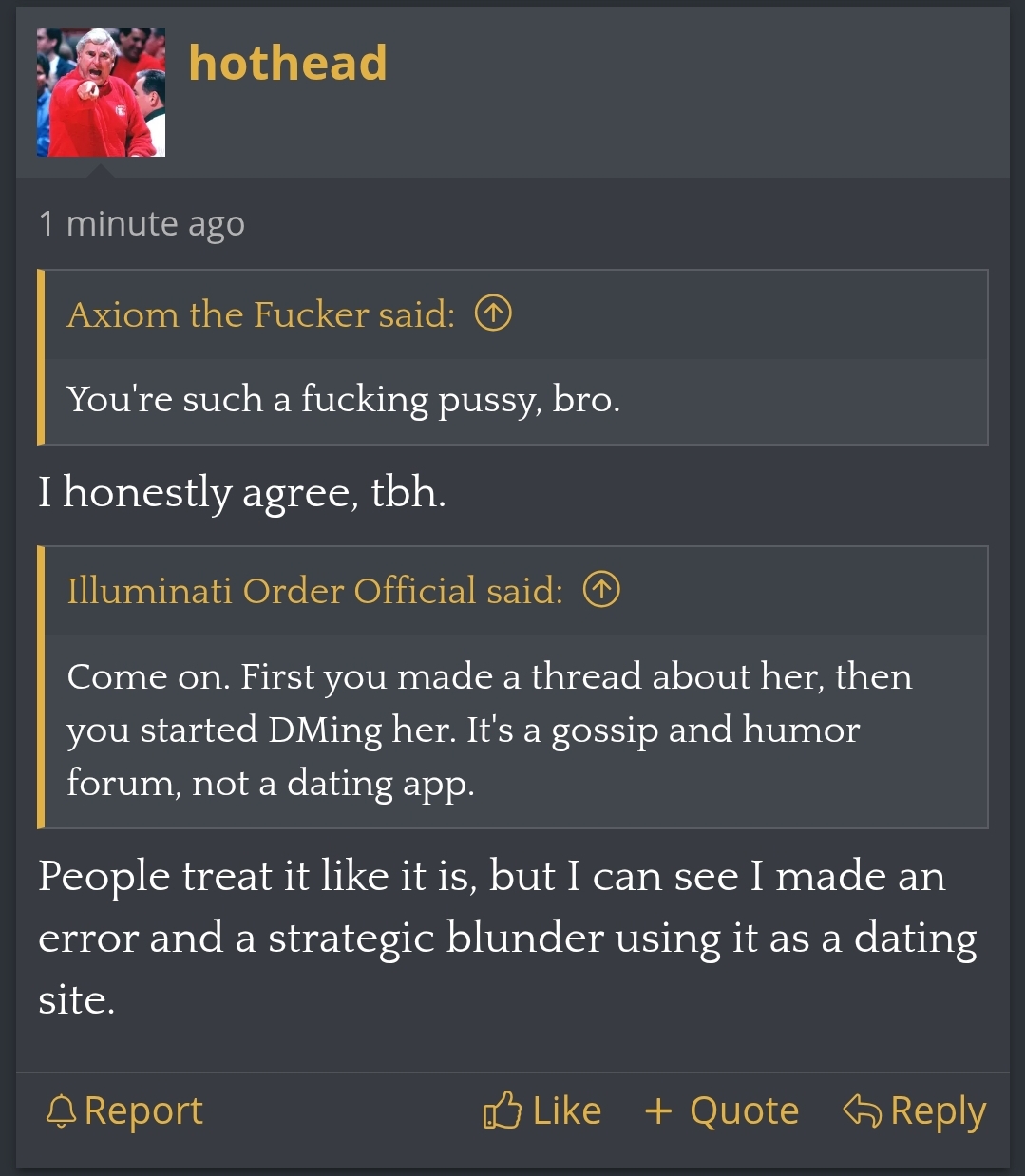Expand the first quoted message body
This screenshot has width=1025, height=1176.
click(516, 400)
